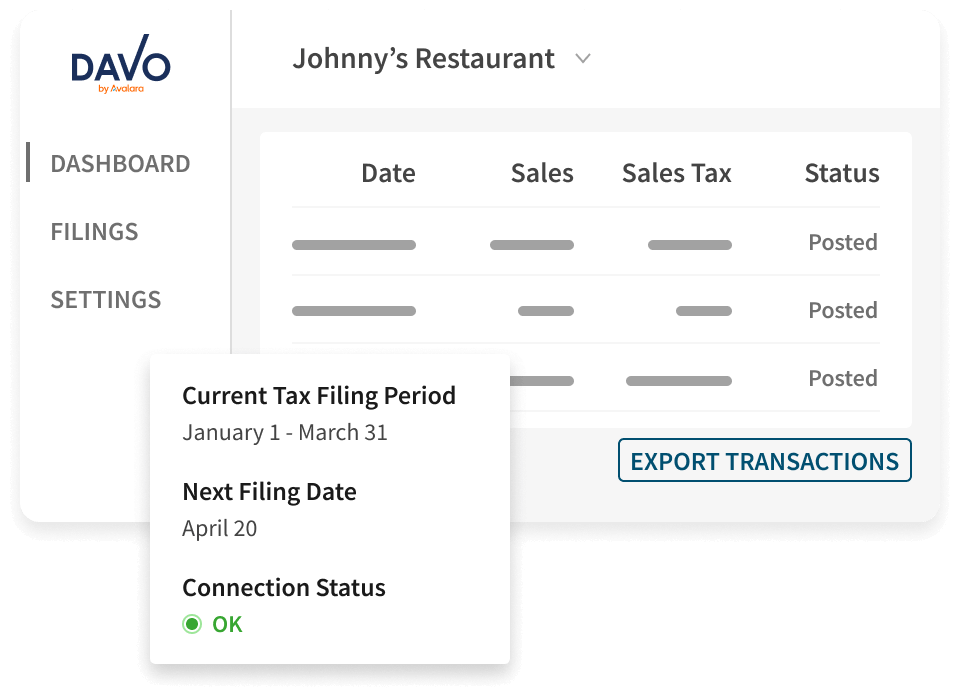The image size is (960, 694).
Task: Open Settings from the sidebar
Action: tap(105, 300)
